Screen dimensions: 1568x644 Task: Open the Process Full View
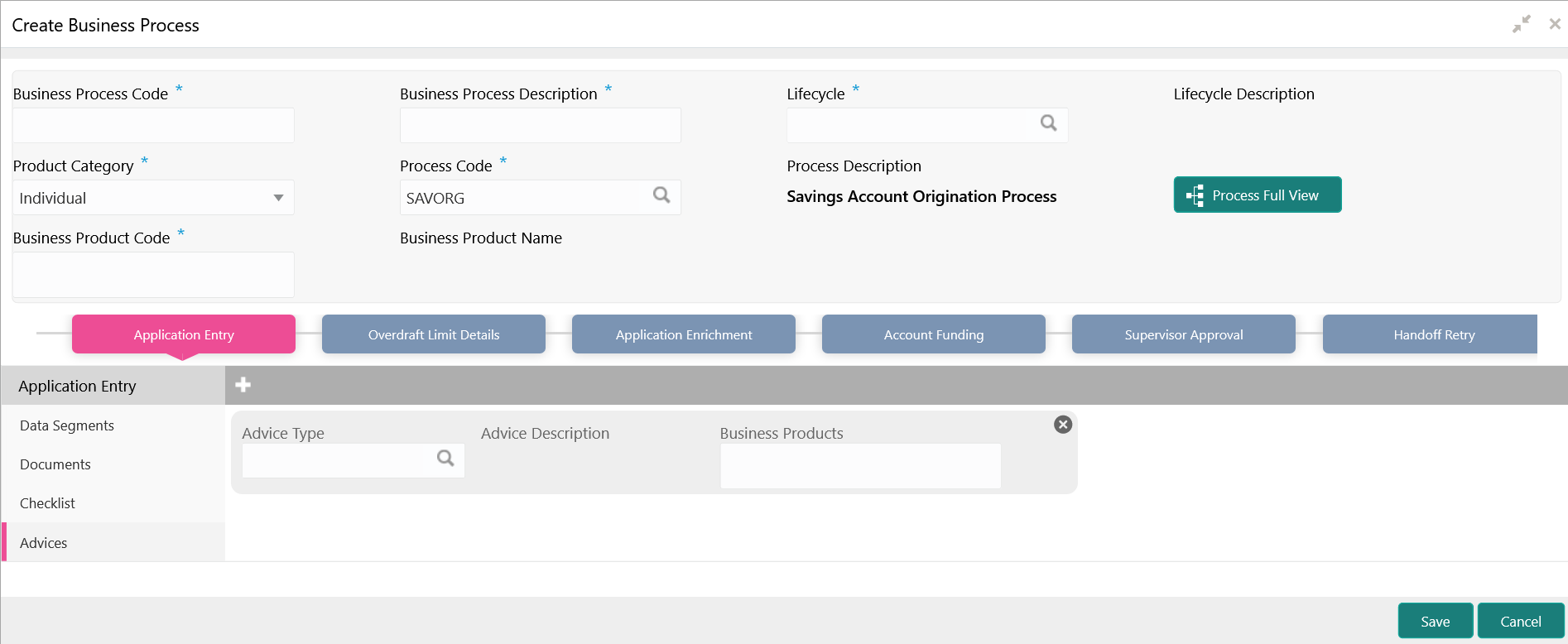pos(1257,195)
